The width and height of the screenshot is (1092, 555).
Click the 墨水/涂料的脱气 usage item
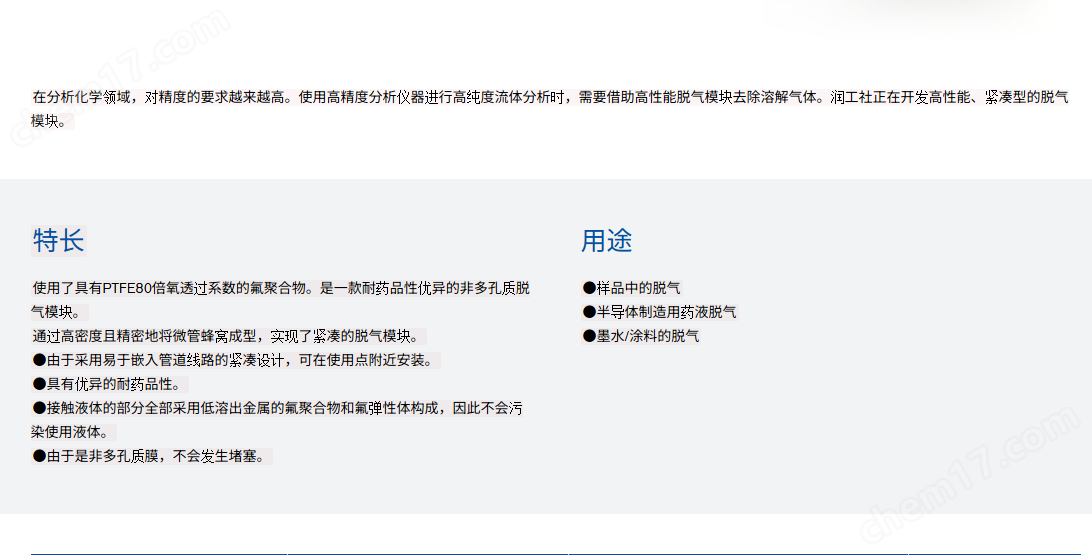(647, 336)
